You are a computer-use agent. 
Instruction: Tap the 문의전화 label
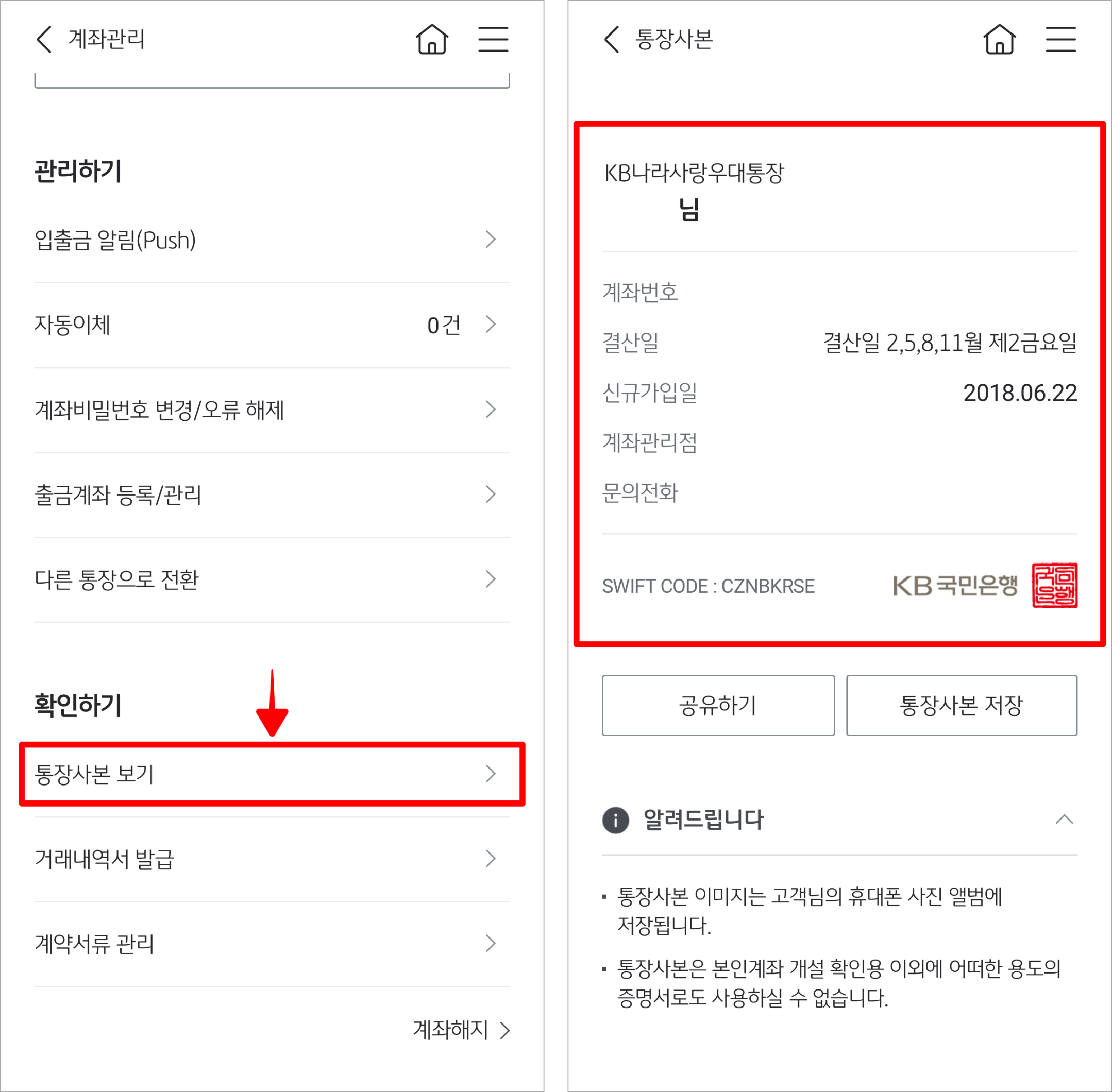[x=640, y=492]
